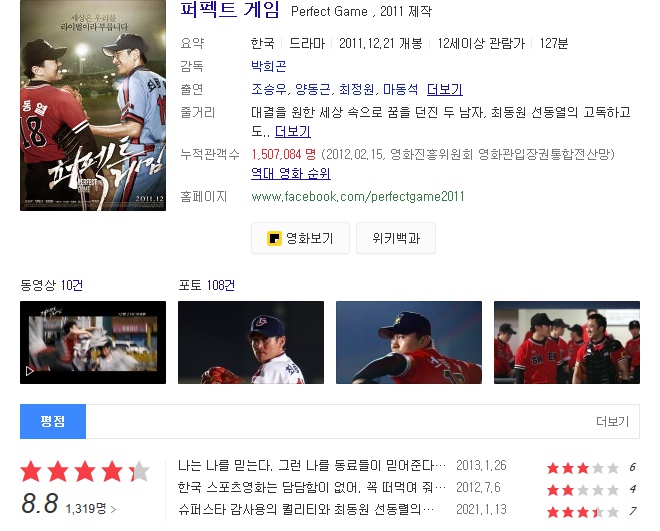
Task: Open photo of players in red Haitai uniforms
Action: (567, 342)
